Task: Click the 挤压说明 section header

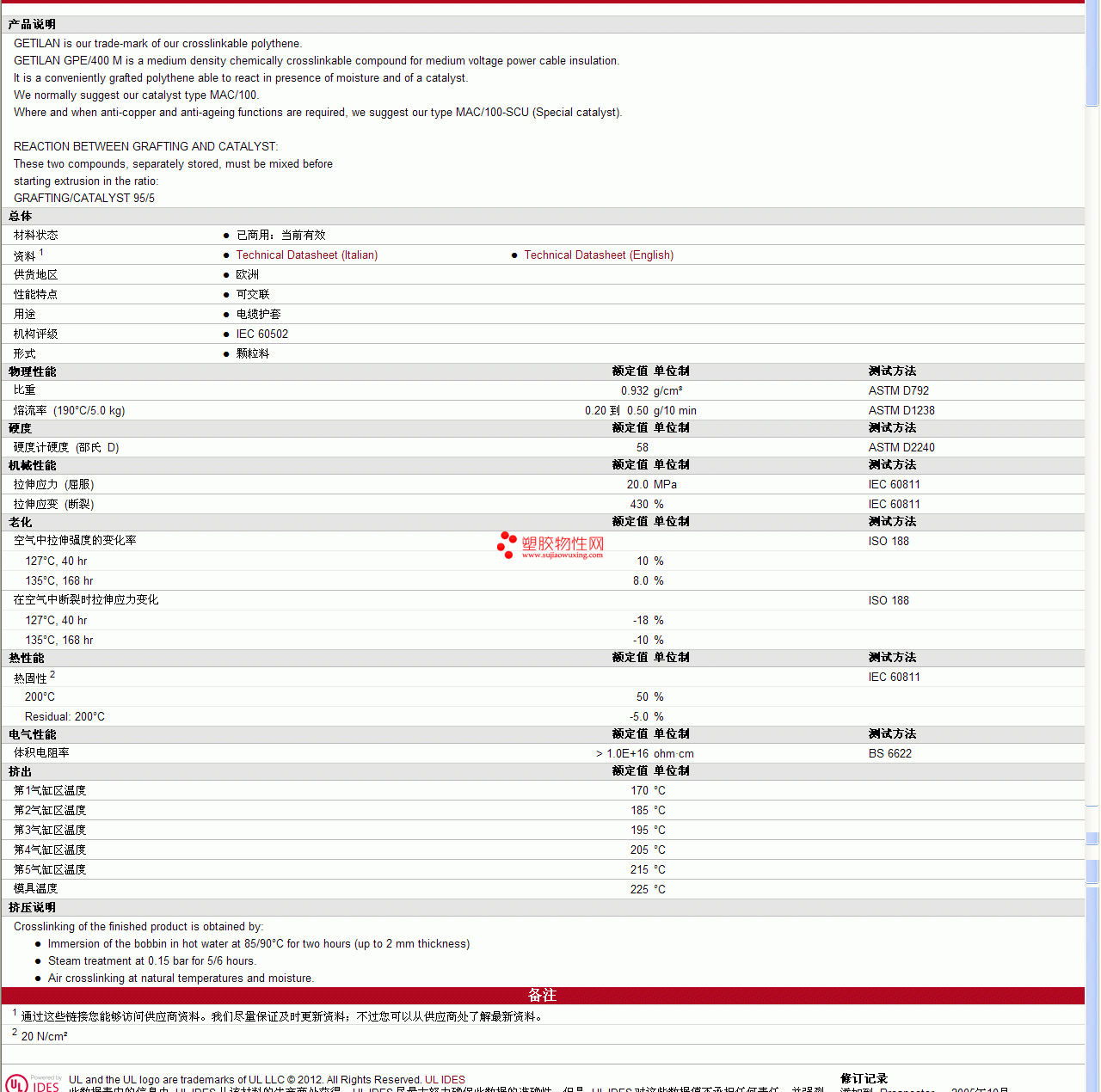Action: click(x=32, y=908)
